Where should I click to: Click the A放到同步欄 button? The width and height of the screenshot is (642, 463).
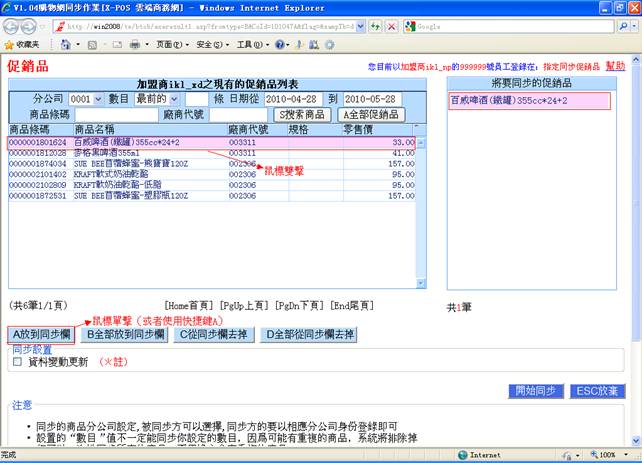click(40, 334)
